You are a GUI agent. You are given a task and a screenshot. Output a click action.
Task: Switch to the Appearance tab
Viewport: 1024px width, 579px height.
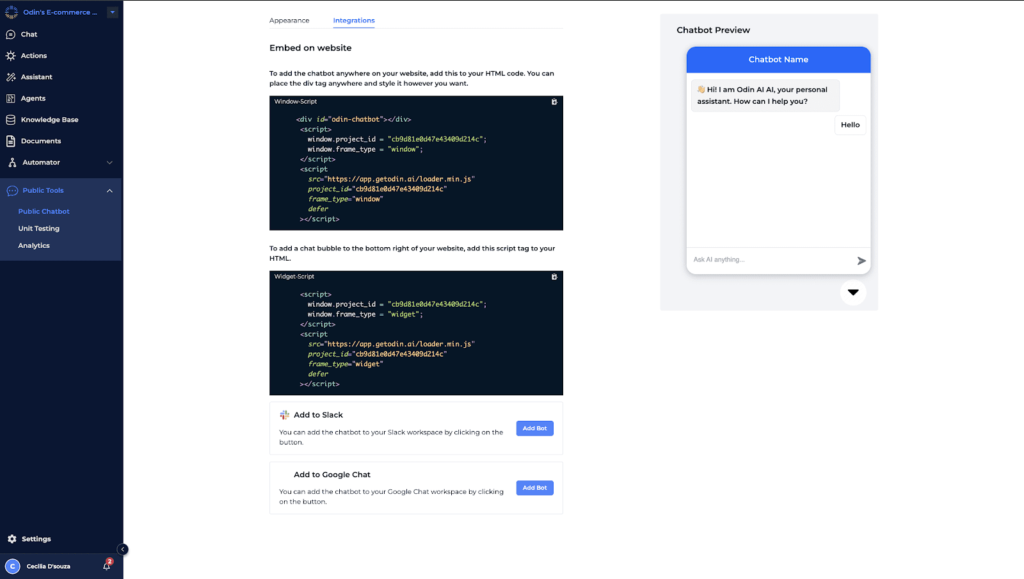pos(290,19)
